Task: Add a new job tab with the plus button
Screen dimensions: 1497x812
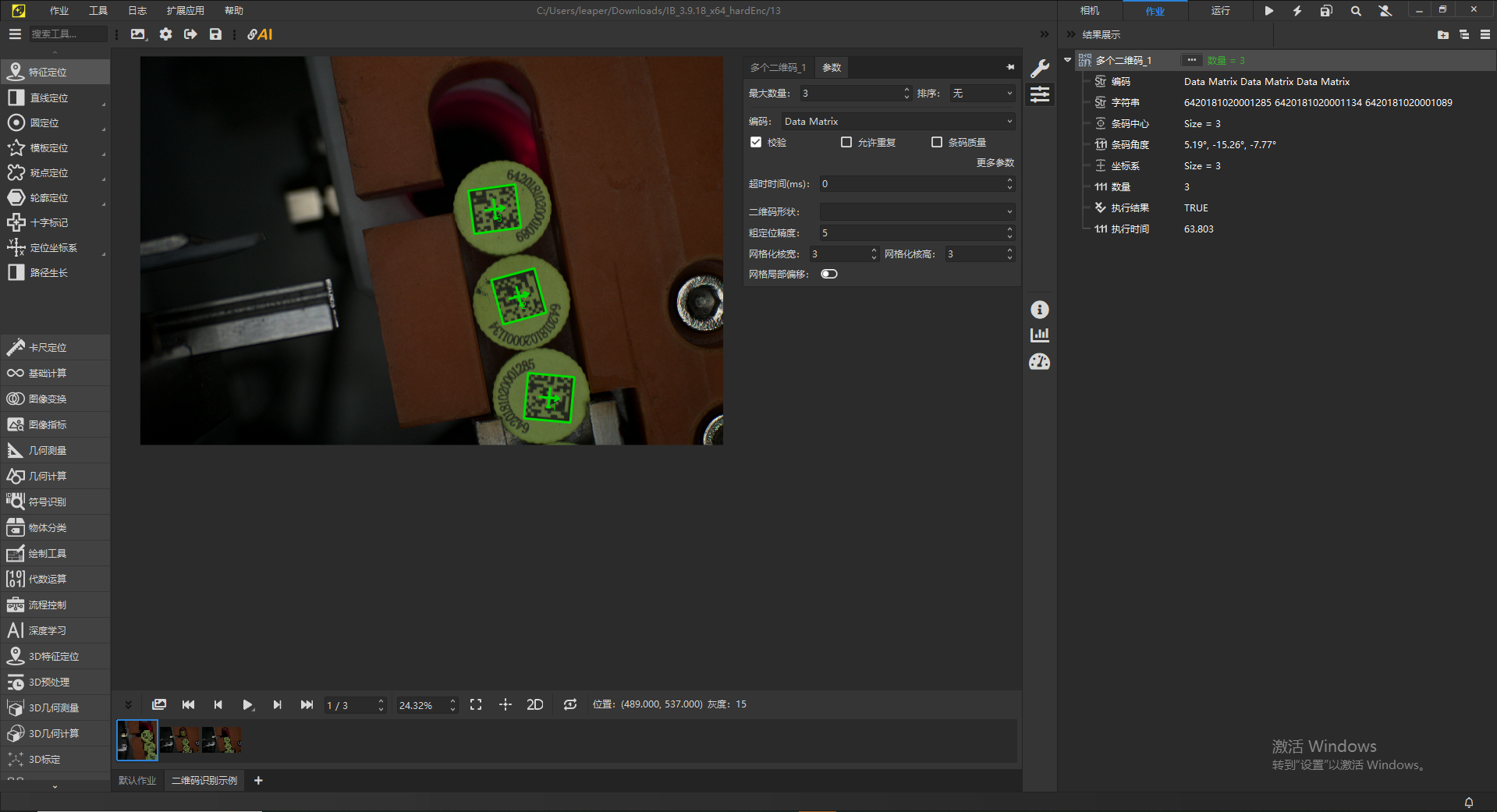Action: 258,781
